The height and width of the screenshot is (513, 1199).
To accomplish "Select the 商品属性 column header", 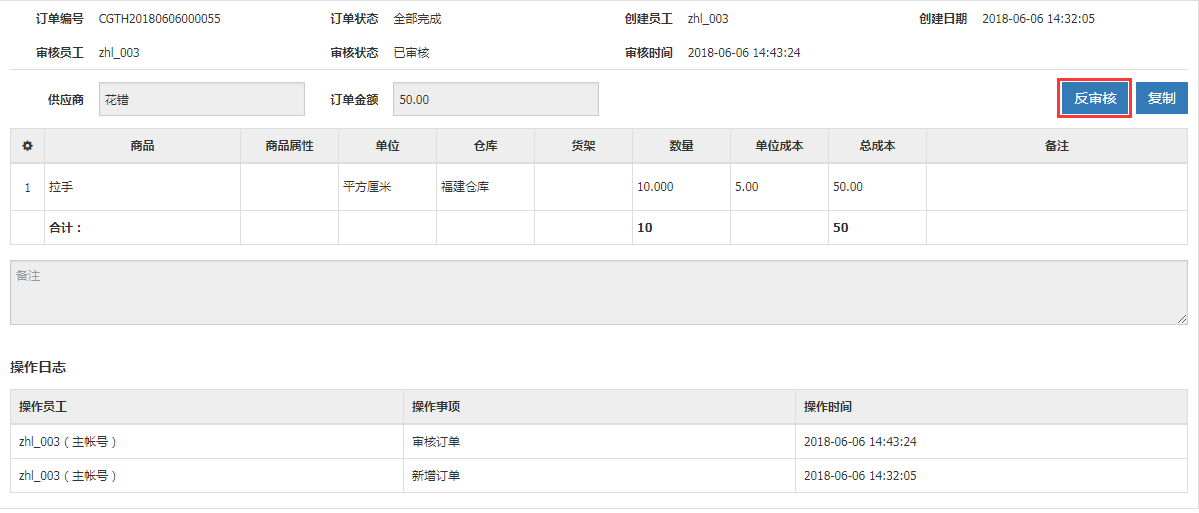I will click(289, 145).
